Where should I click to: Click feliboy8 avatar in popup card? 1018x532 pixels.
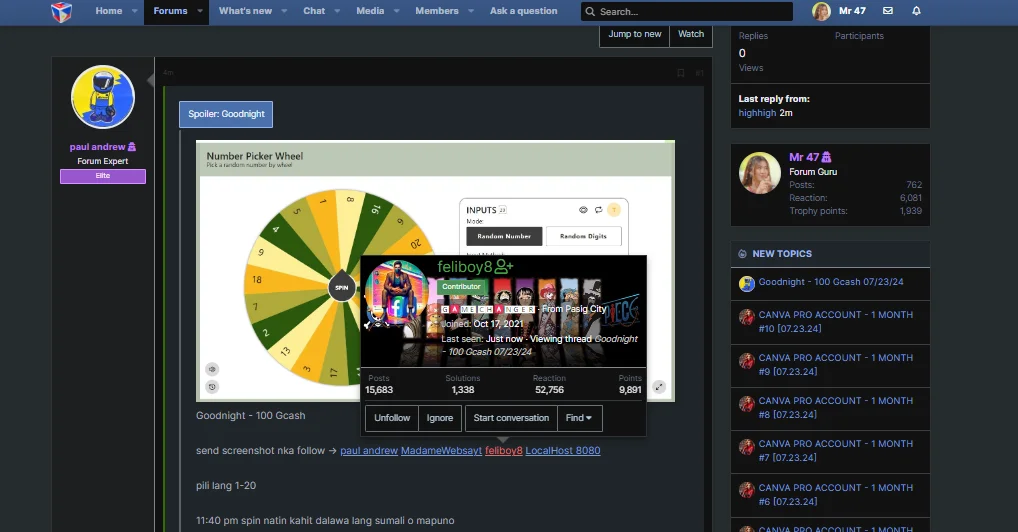click(396, 293)
